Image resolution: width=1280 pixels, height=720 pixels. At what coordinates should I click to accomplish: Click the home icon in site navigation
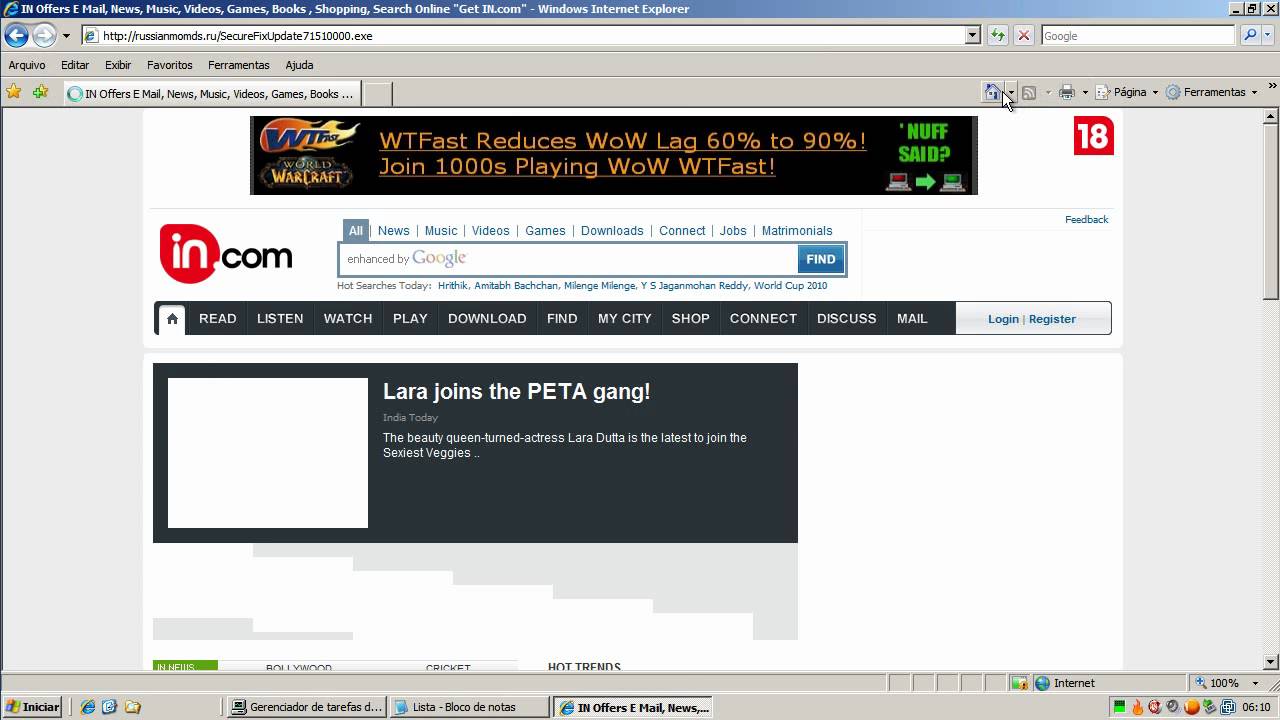click(172, 319)
